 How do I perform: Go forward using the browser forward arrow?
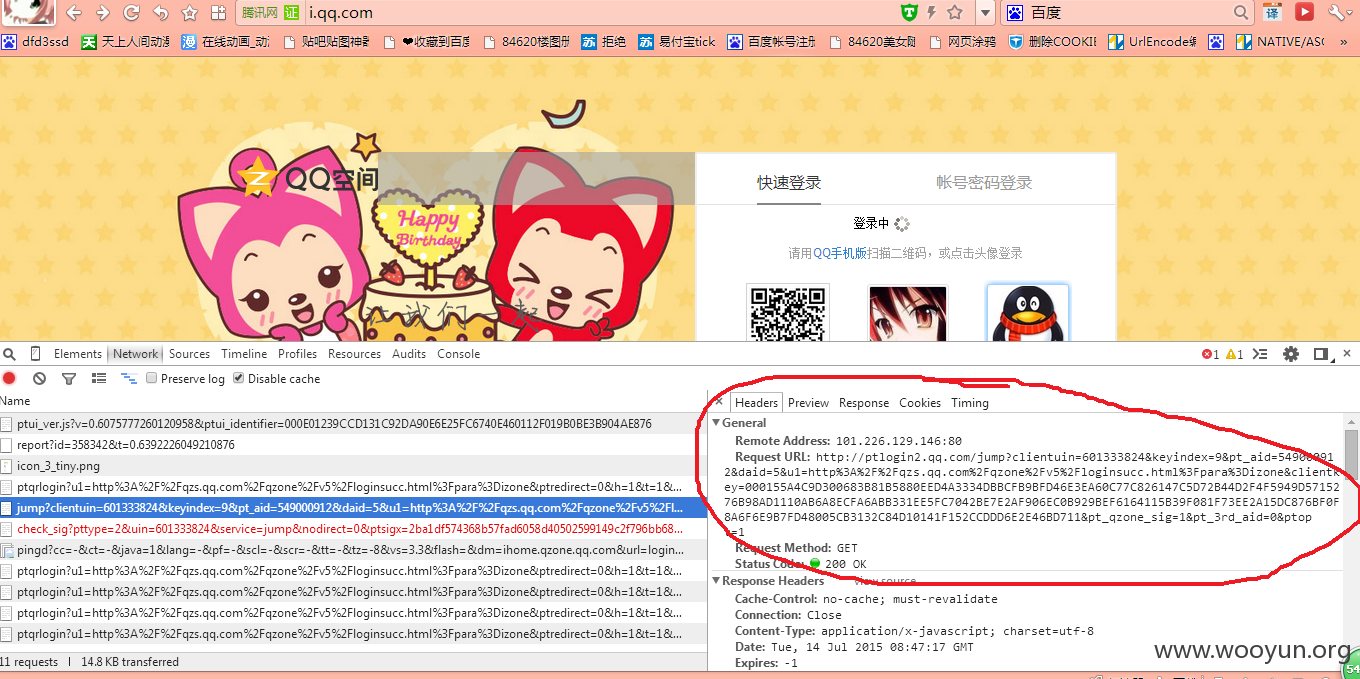coord(102,13)
